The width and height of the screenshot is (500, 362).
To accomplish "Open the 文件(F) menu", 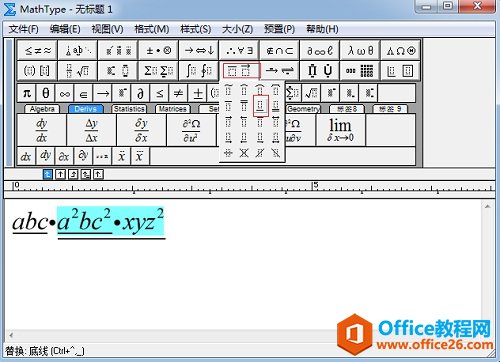I will pyautogui.click(x=23, y=29).
